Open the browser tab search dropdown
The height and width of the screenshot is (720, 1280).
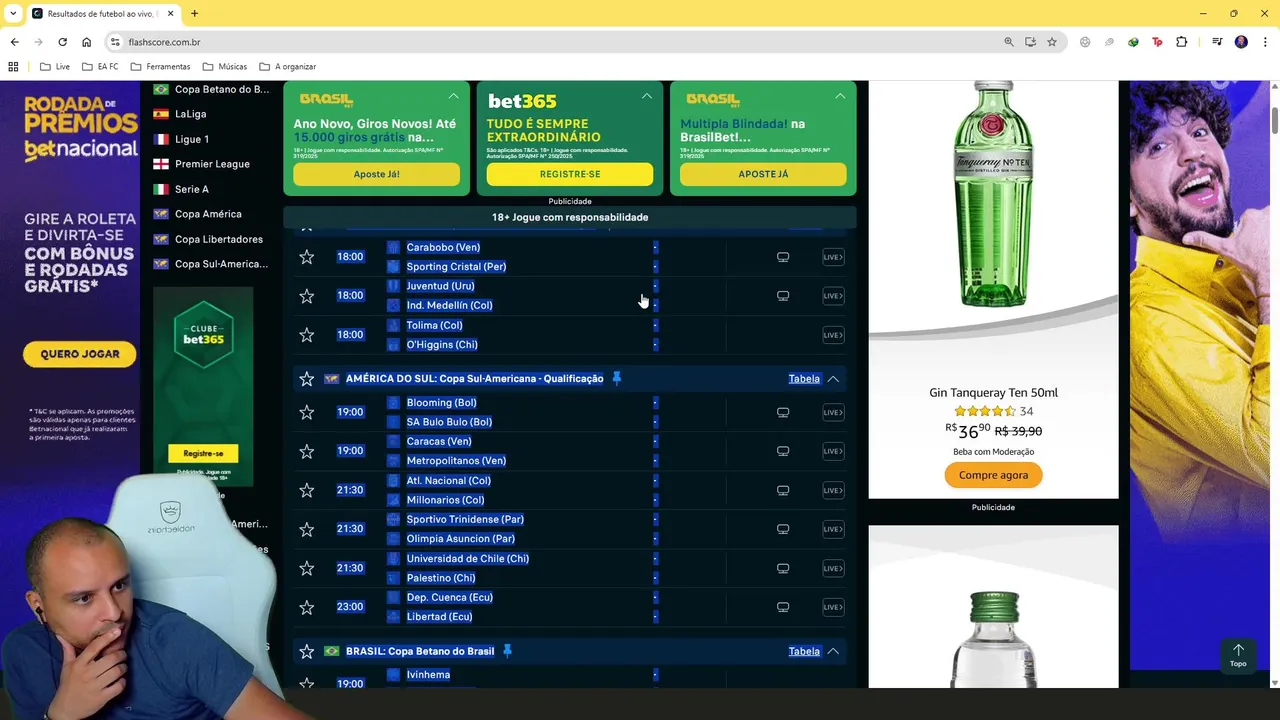pos(12,13)
